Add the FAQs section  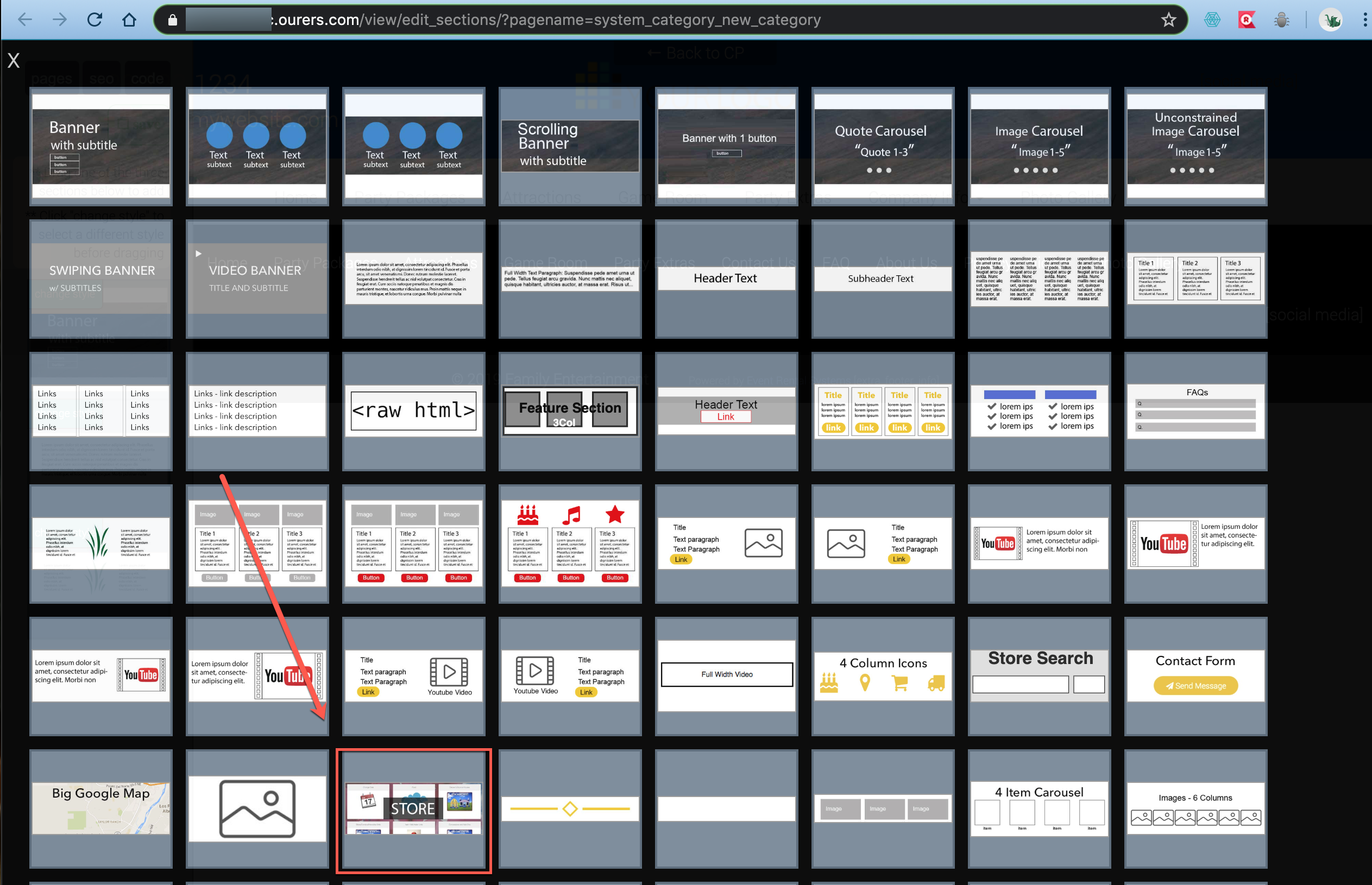1195,412
